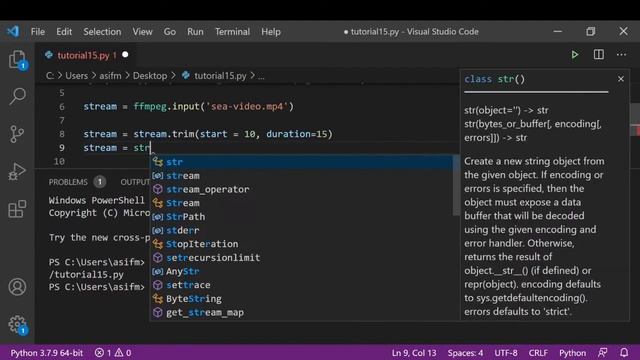Click line number 9 in the gutter
The width and height of the screenshot is (640, 360).
click(x=62, y=148)
